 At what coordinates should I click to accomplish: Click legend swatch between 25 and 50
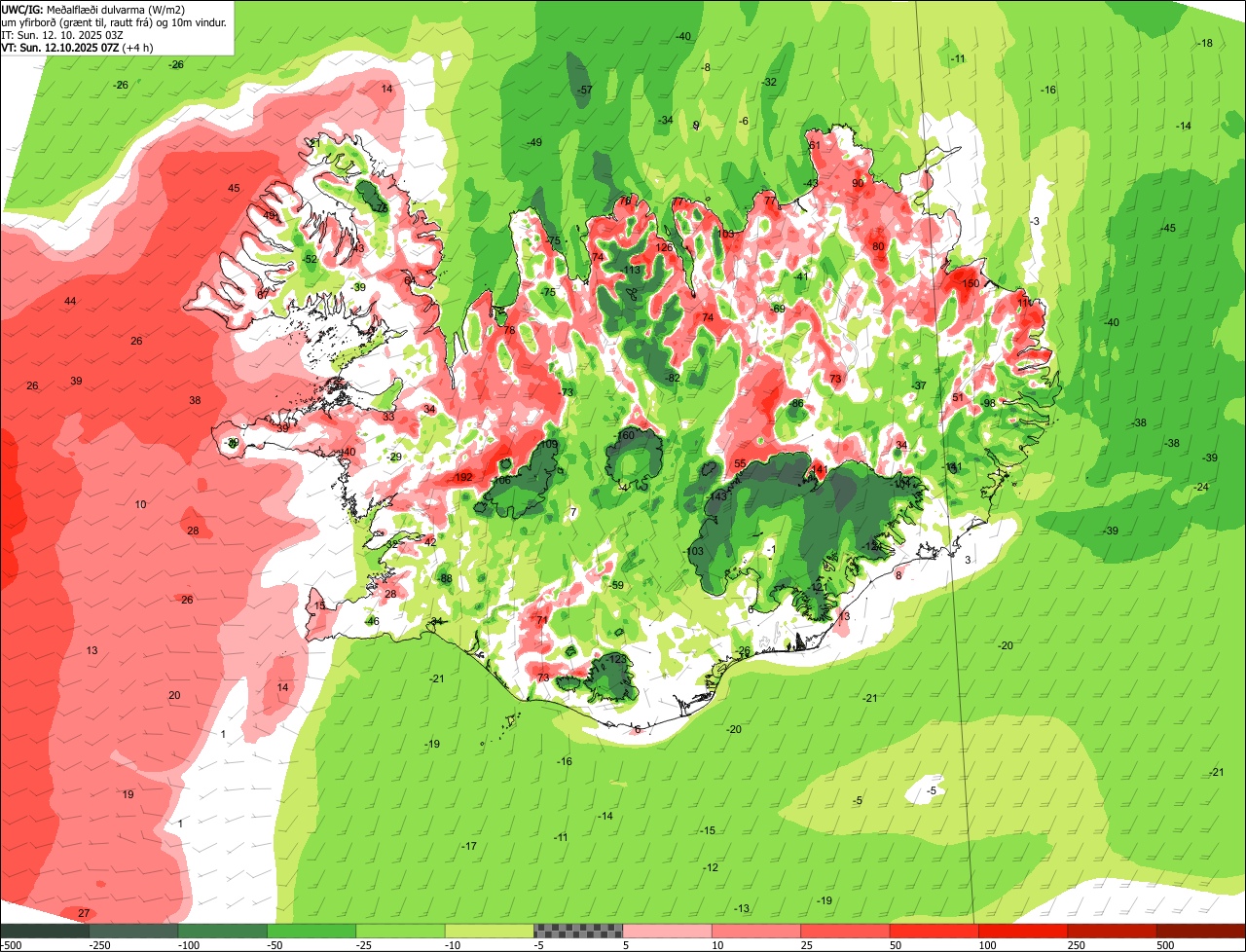pos(845,931)
